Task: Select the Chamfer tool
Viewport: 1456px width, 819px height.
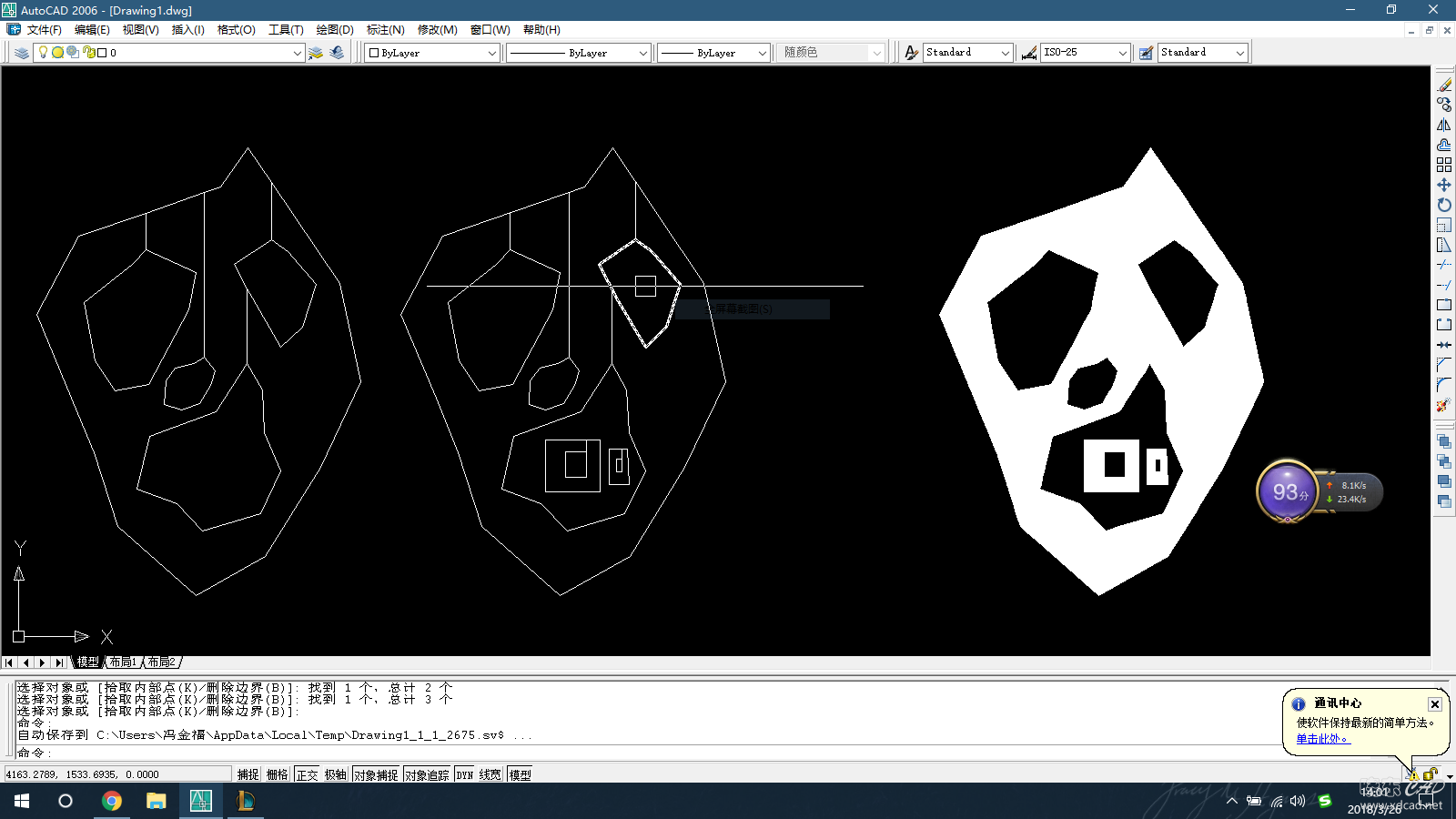Action: (1444, 365)
